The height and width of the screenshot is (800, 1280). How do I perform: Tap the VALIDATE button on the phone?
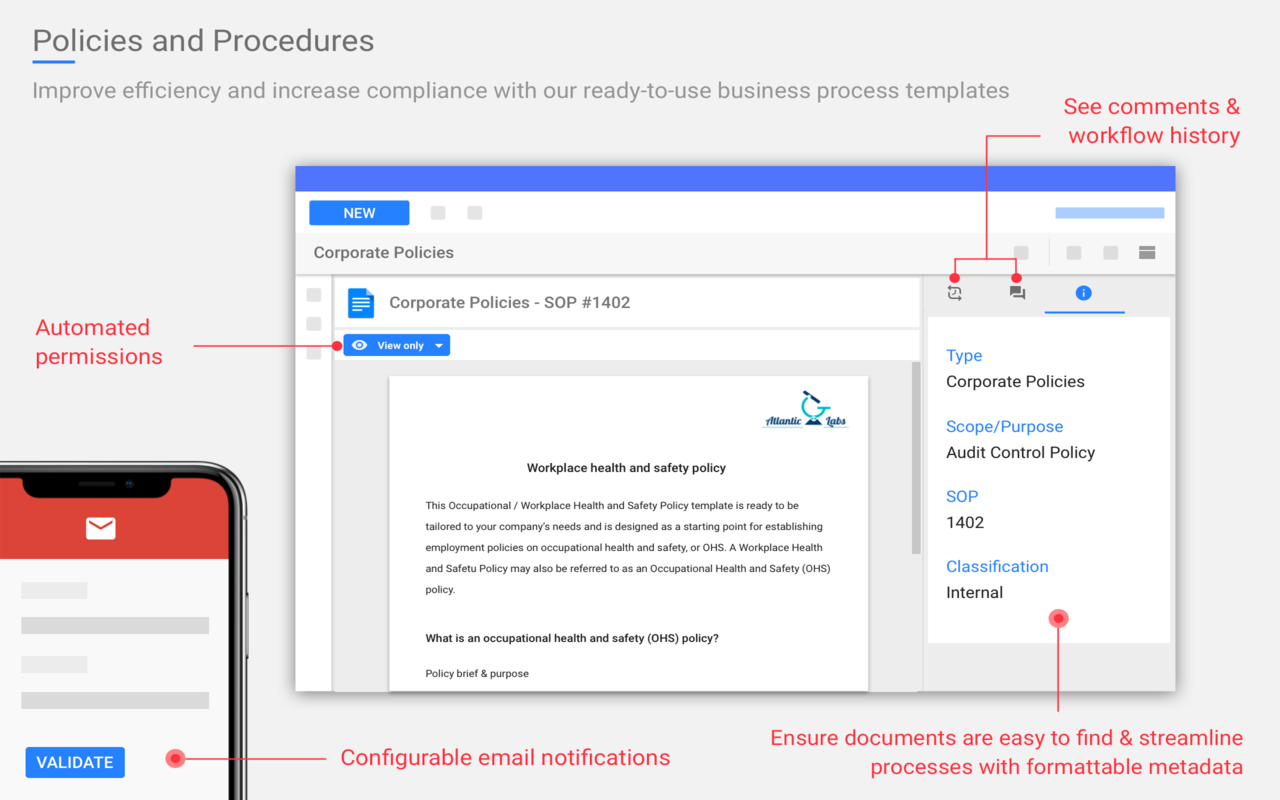point(75,762)
